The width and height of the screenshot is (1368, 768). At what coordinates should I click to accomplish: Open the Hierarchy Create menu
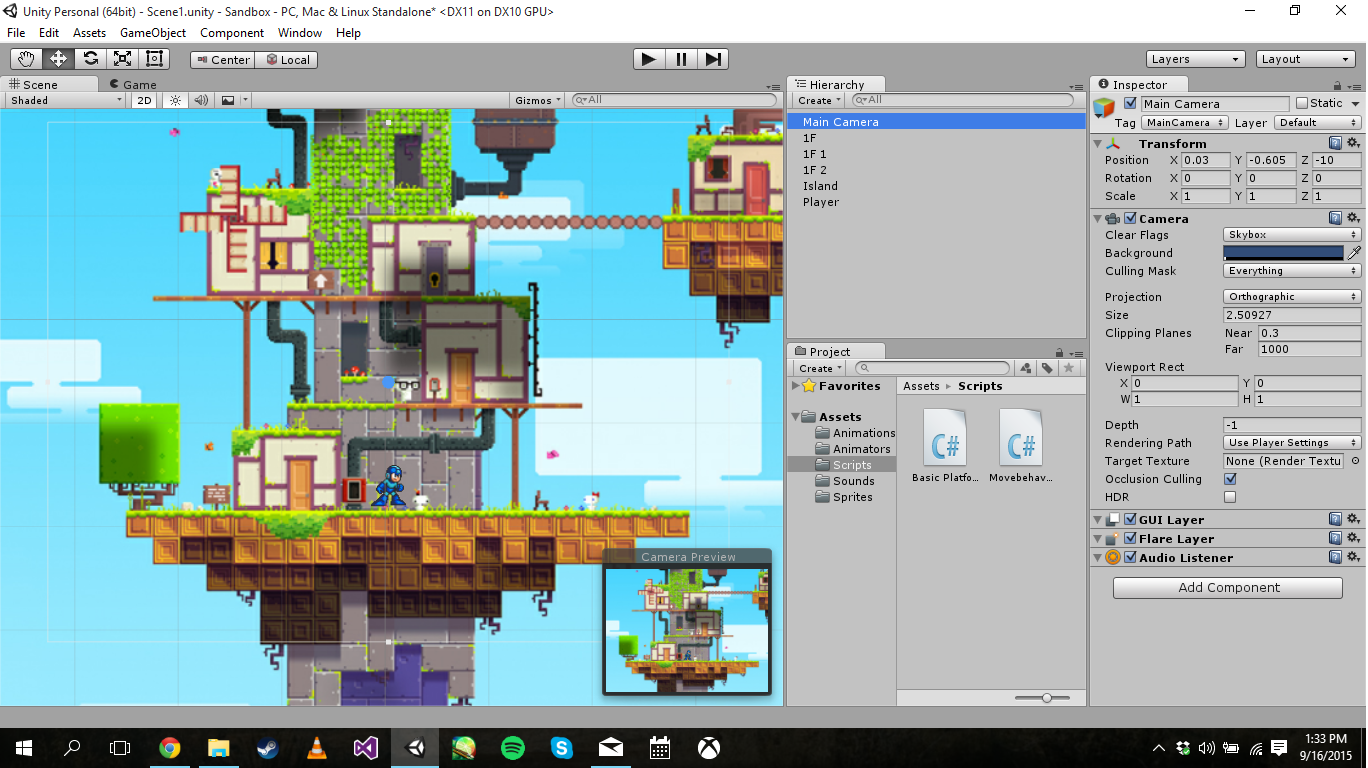819,100
